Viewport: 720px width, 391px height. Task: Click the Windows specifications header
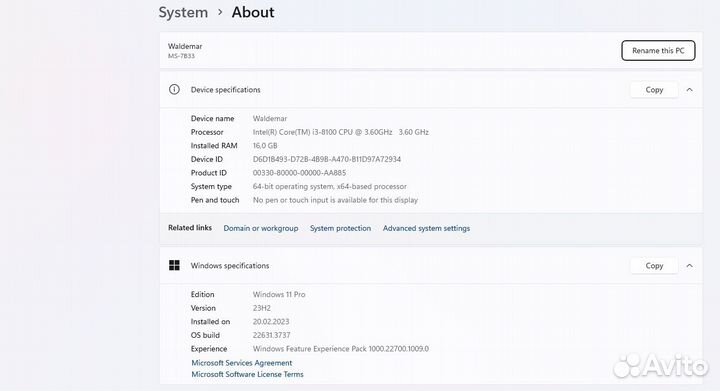pos(431,266)
